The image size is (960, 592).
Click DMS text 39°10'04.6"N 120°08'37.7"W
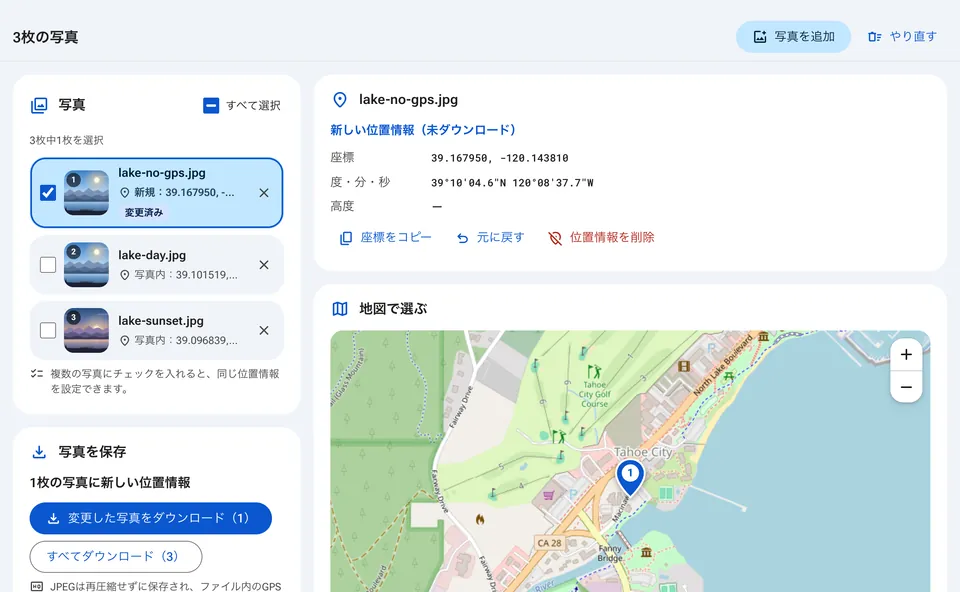coord(512,182)
